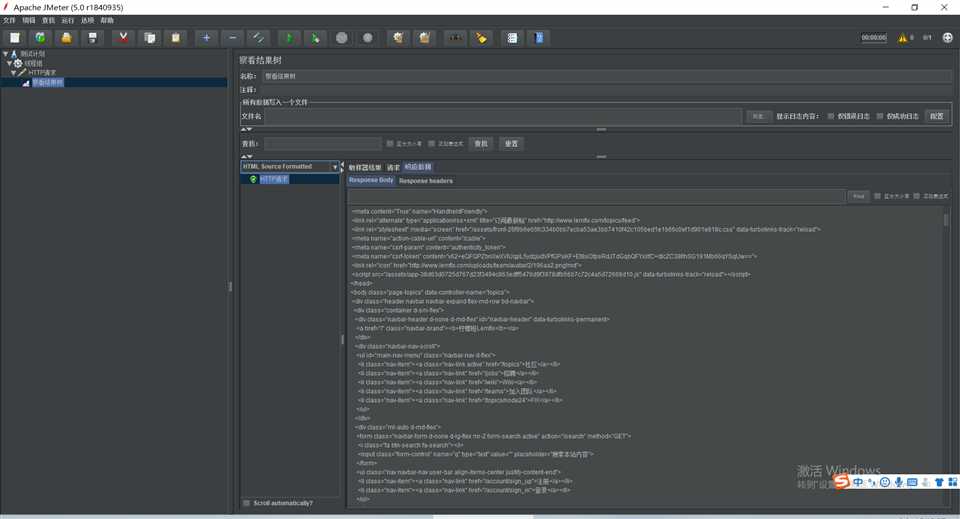Image resolution: width=960 pixels, height=519 pixels.
Task: Enable Scroll automatically? checkbox
Action: point(246,503)
